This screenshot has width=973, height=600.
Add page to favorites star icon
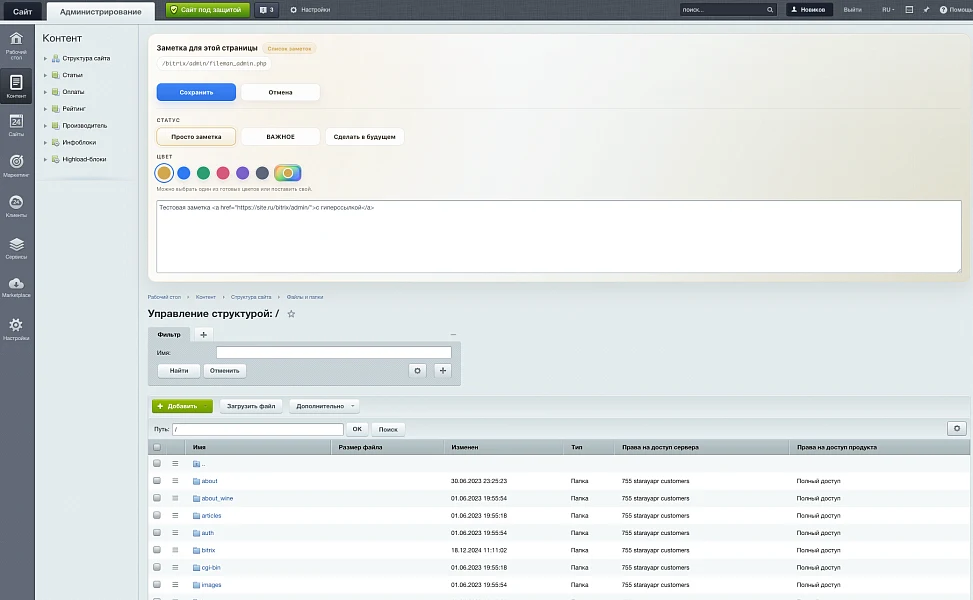pos(291,314)
